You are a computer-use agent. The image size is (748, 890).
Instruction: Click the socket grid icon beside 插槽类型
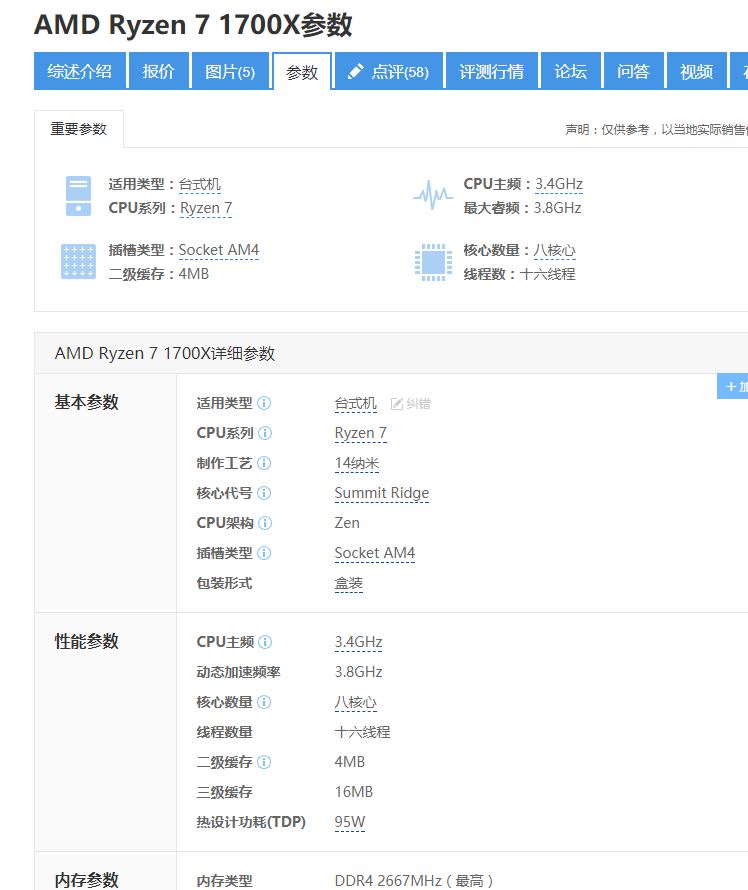coord(78,262)
